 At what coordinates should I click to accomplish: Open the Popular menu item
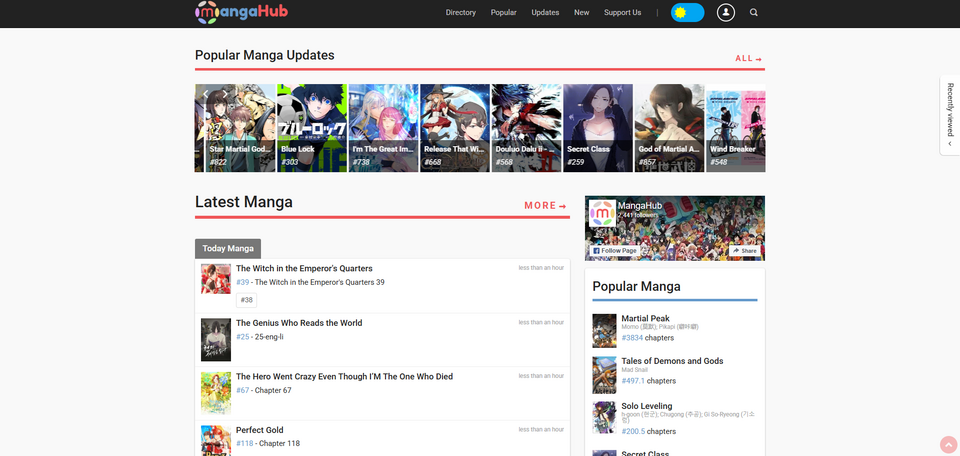tap(503, 12)
